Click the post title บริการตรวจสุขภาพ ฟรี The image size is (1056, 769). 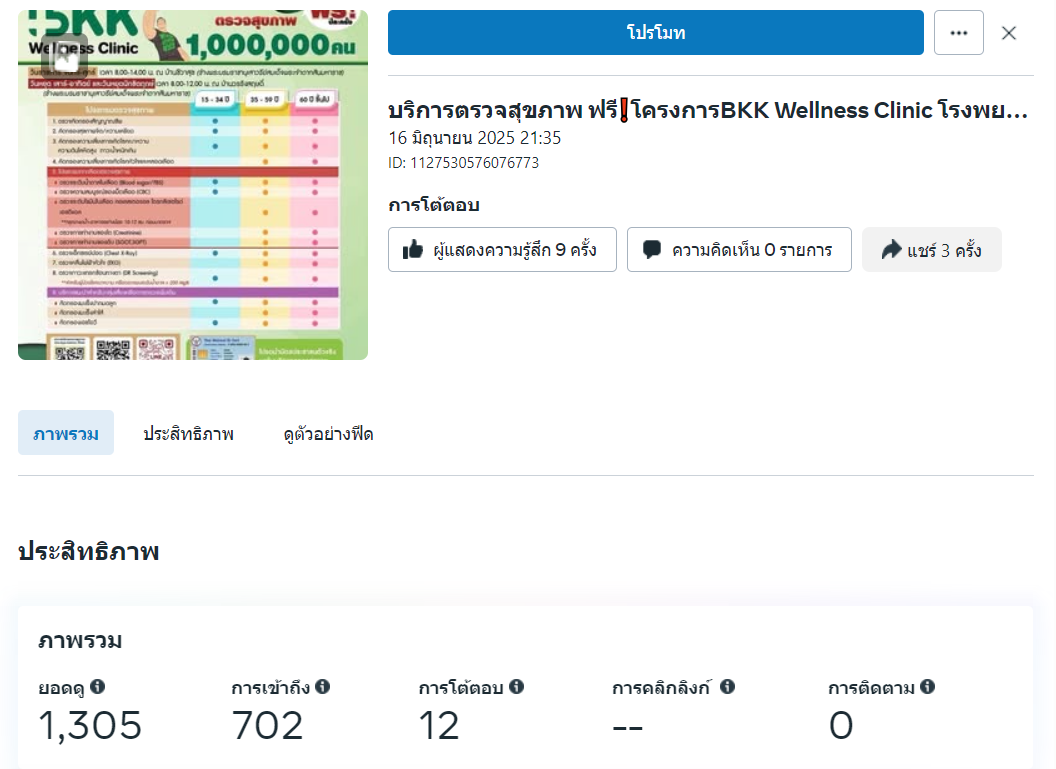(708, 110)
